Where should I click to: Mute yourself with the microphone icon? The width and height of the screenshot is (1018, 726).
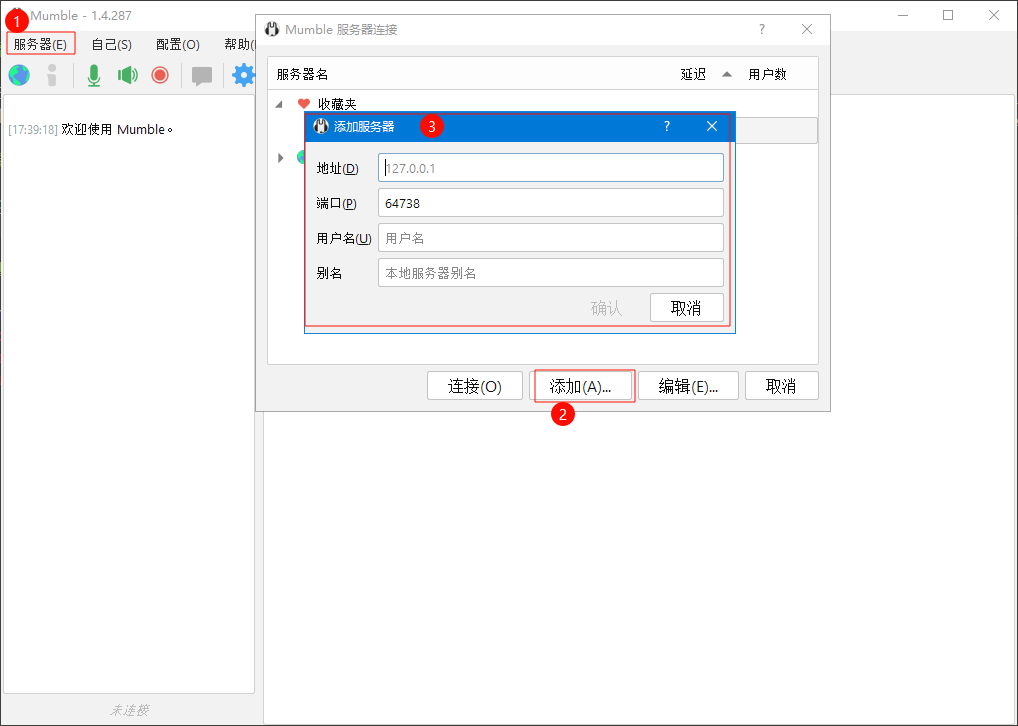point(94,75)
